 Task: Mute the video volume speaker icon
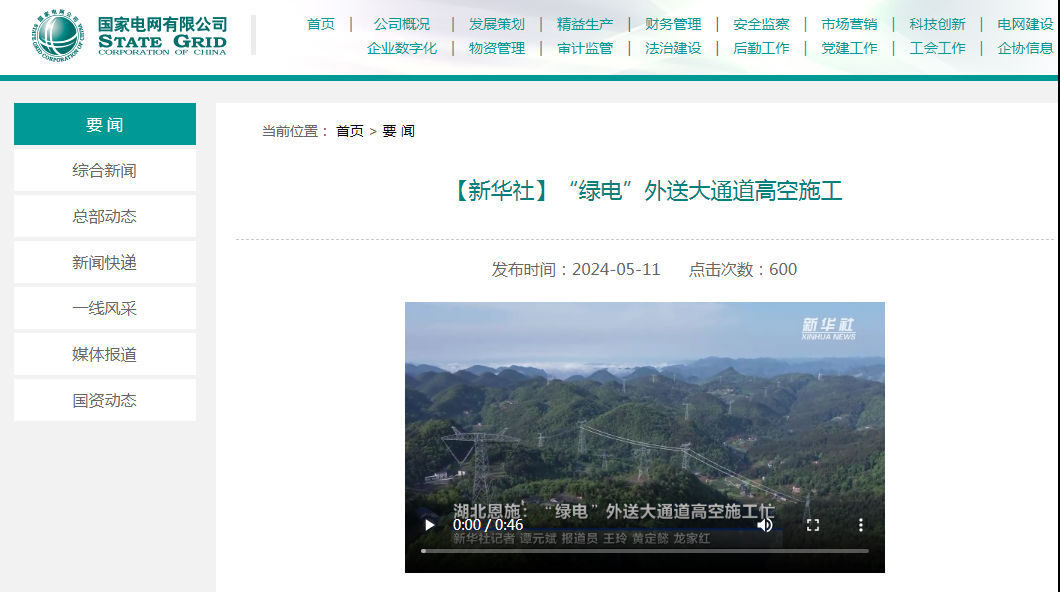pos(765,525)
